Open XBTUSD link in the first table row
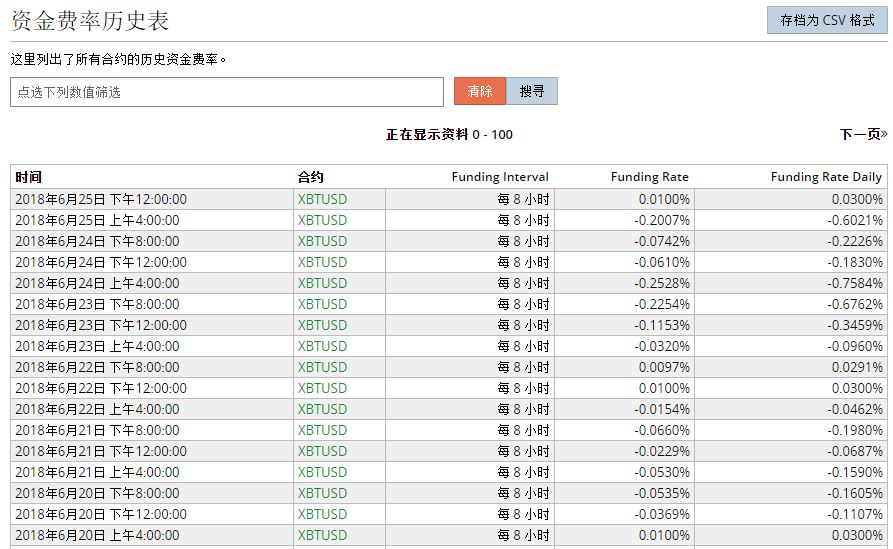Image resolution: width=893 pixels, height=549 pixels. (322, 199)
